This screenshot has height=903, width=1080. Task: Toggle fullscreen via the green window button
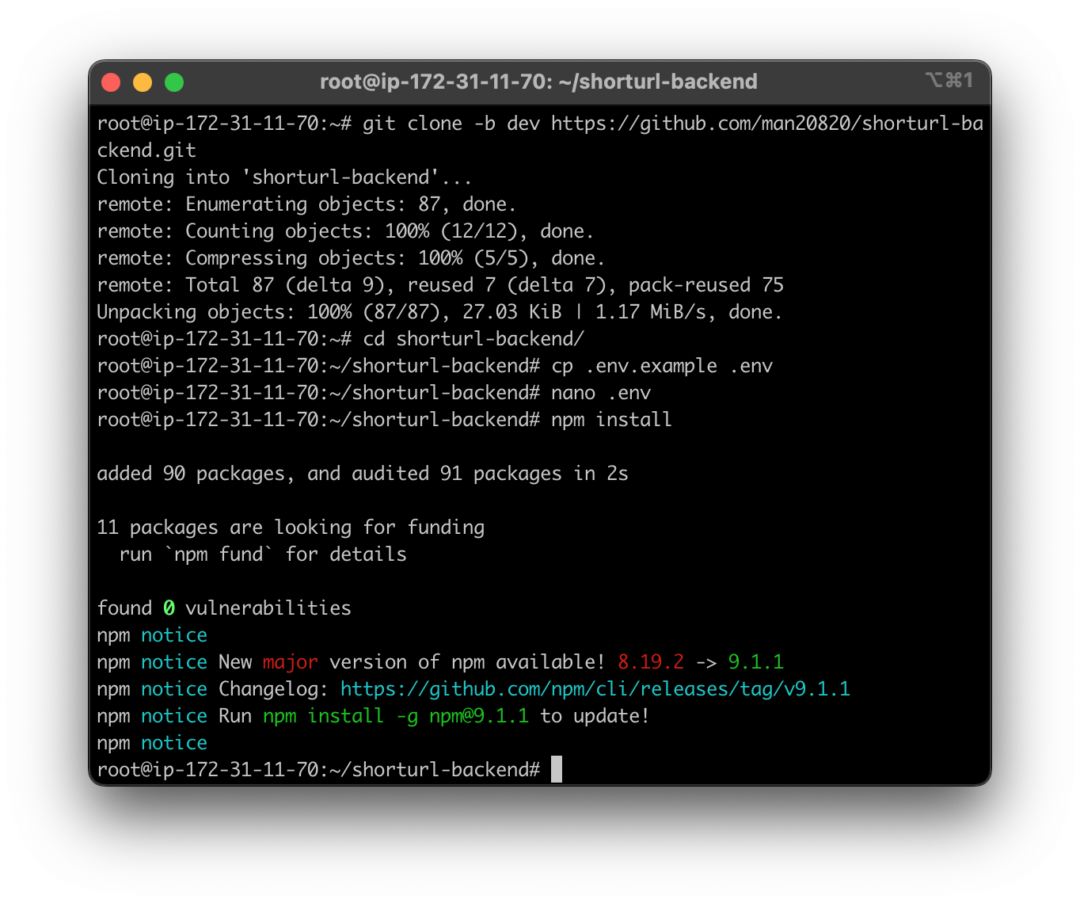tap(172, 83)
